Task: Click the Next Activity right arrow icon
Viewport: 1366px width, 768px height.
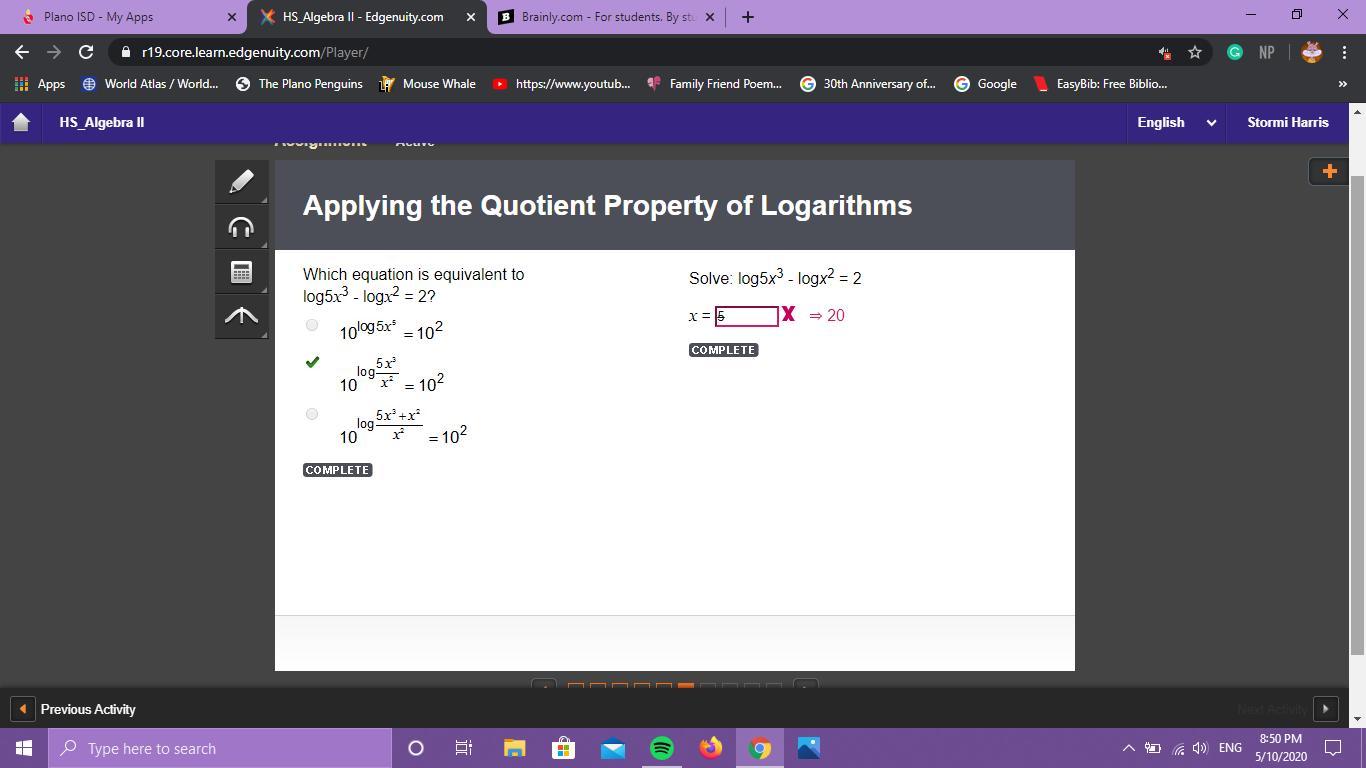Action: 1325,709
